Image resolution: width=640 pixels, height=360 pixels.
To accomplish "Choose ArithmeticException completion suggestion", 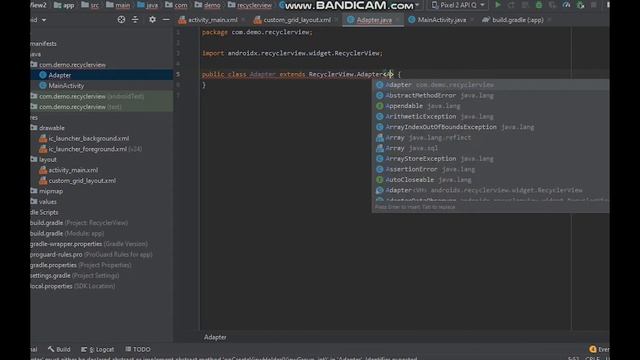I will point(491,117).
